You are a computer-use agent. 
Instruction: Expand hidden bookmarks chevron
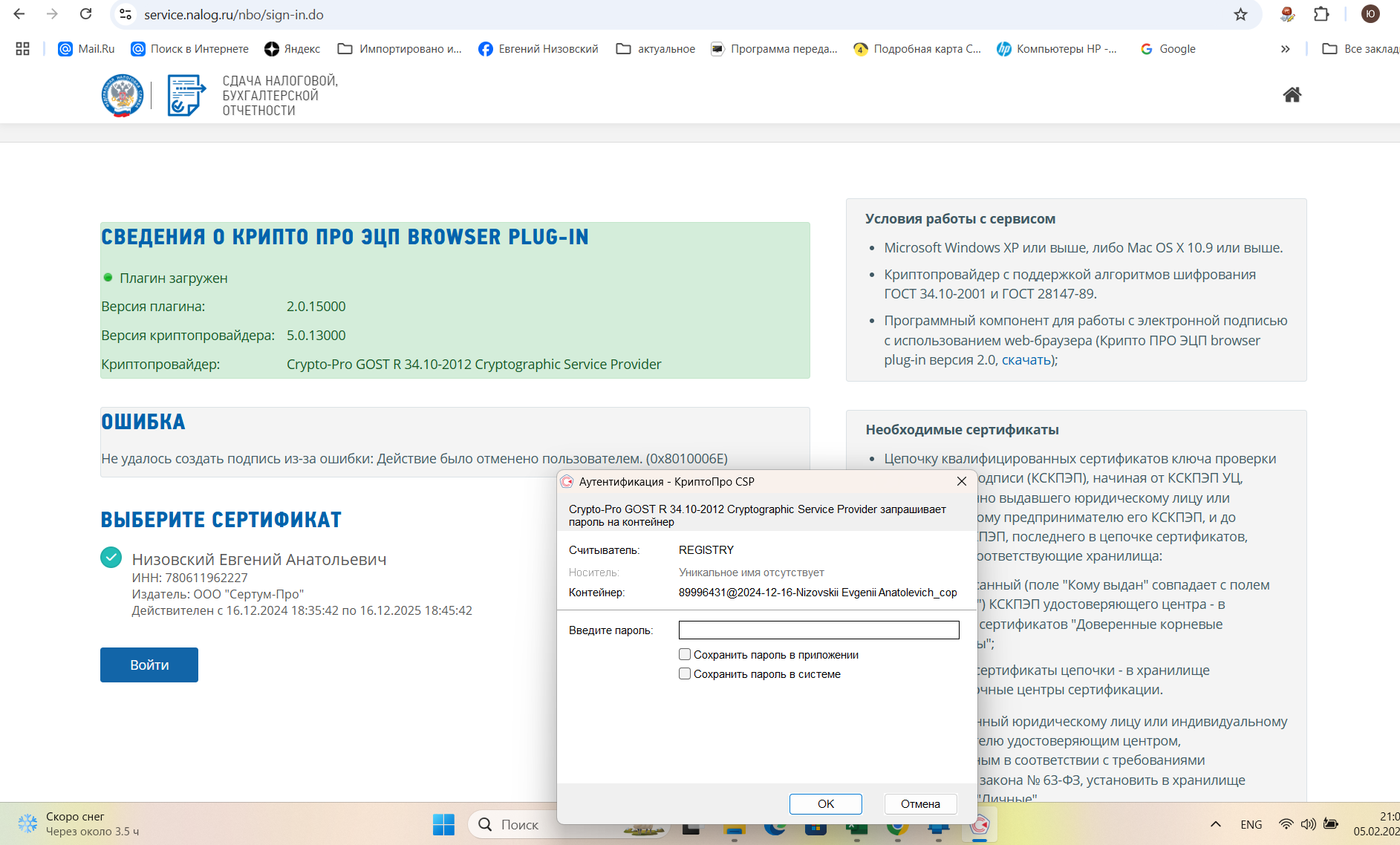[x=1286, y=49]
